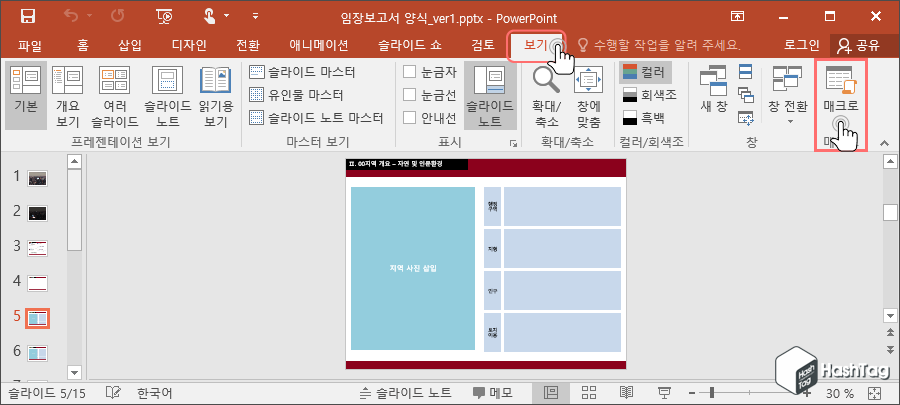Viewport: 900px width, 405px height.
Task: Open the Undo history dropdown arrow
Action: pyautogui.click(x=91, y=16)
